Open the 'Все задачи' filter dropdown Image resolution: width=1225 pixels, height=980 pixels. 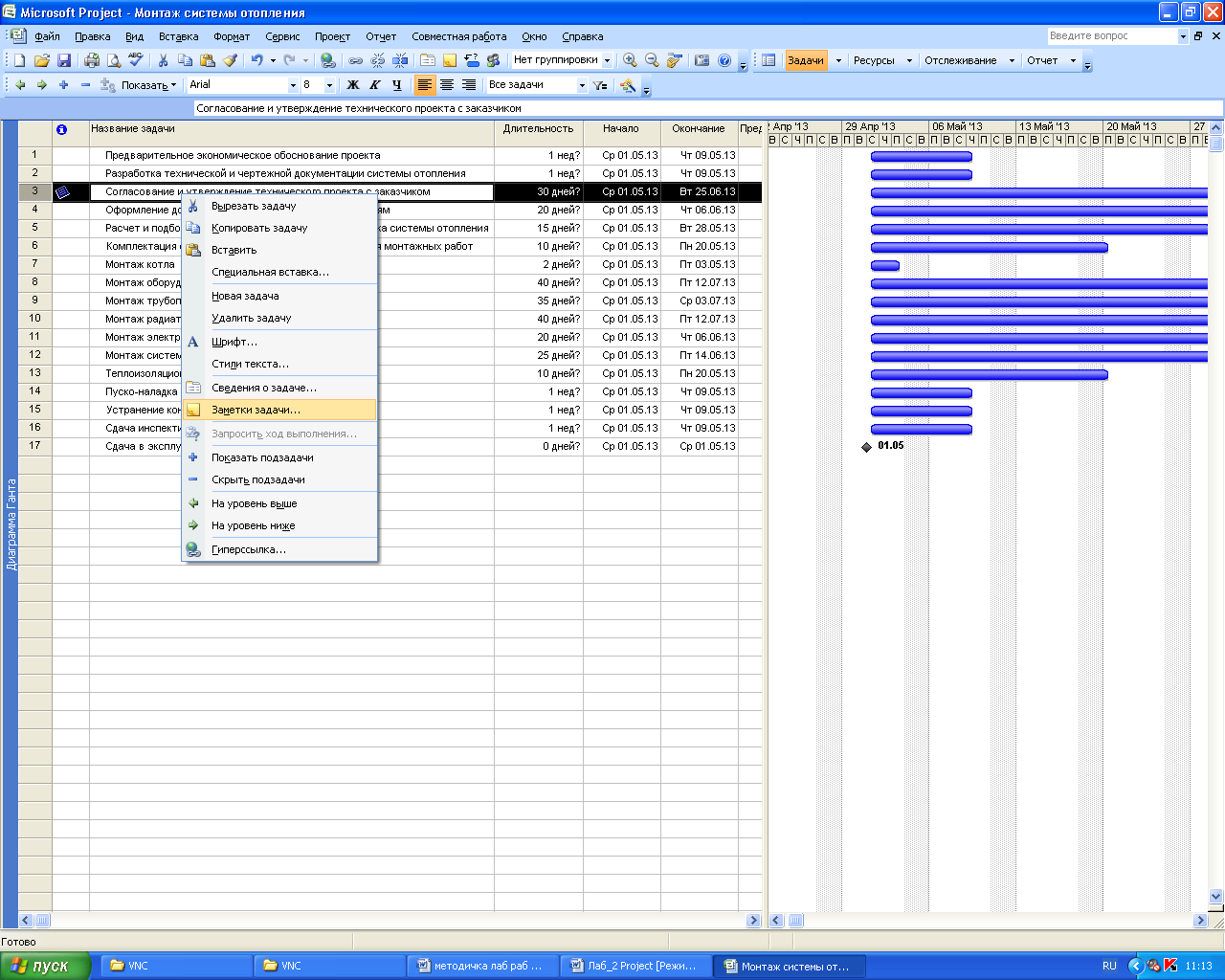(581, 85)
